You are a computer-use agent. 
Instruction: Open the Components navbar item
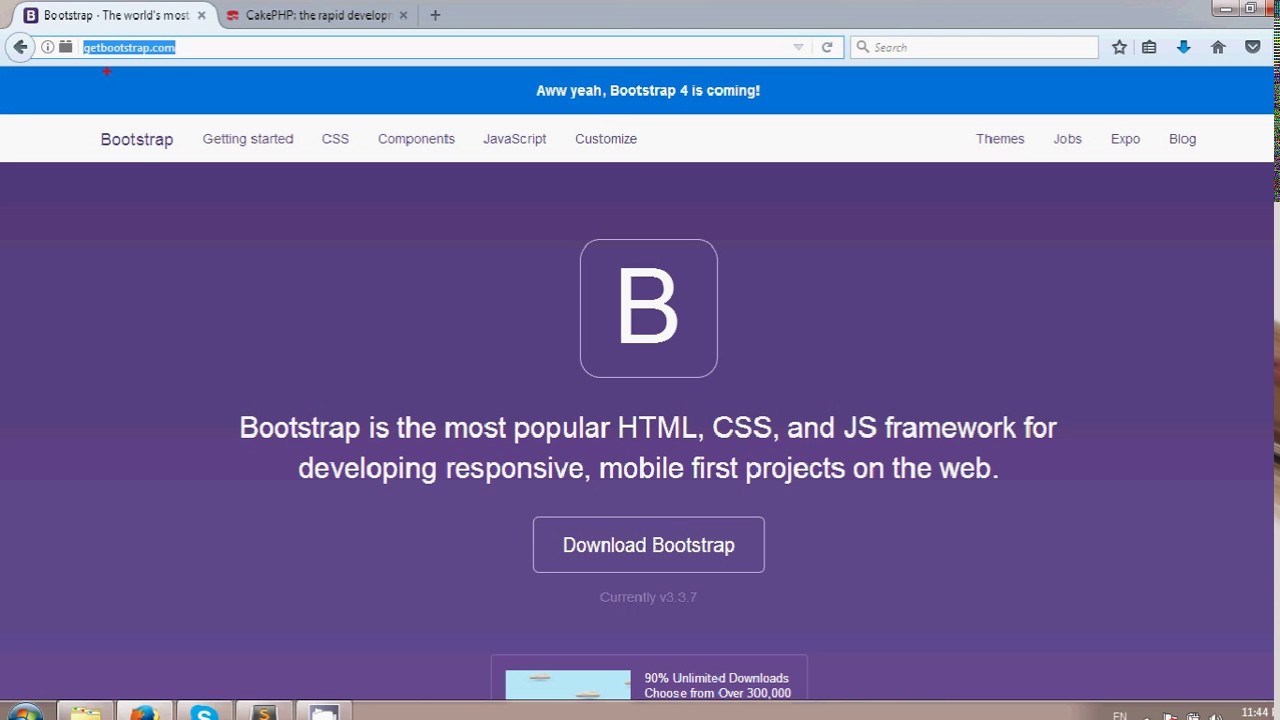click(x=416, y=139)
